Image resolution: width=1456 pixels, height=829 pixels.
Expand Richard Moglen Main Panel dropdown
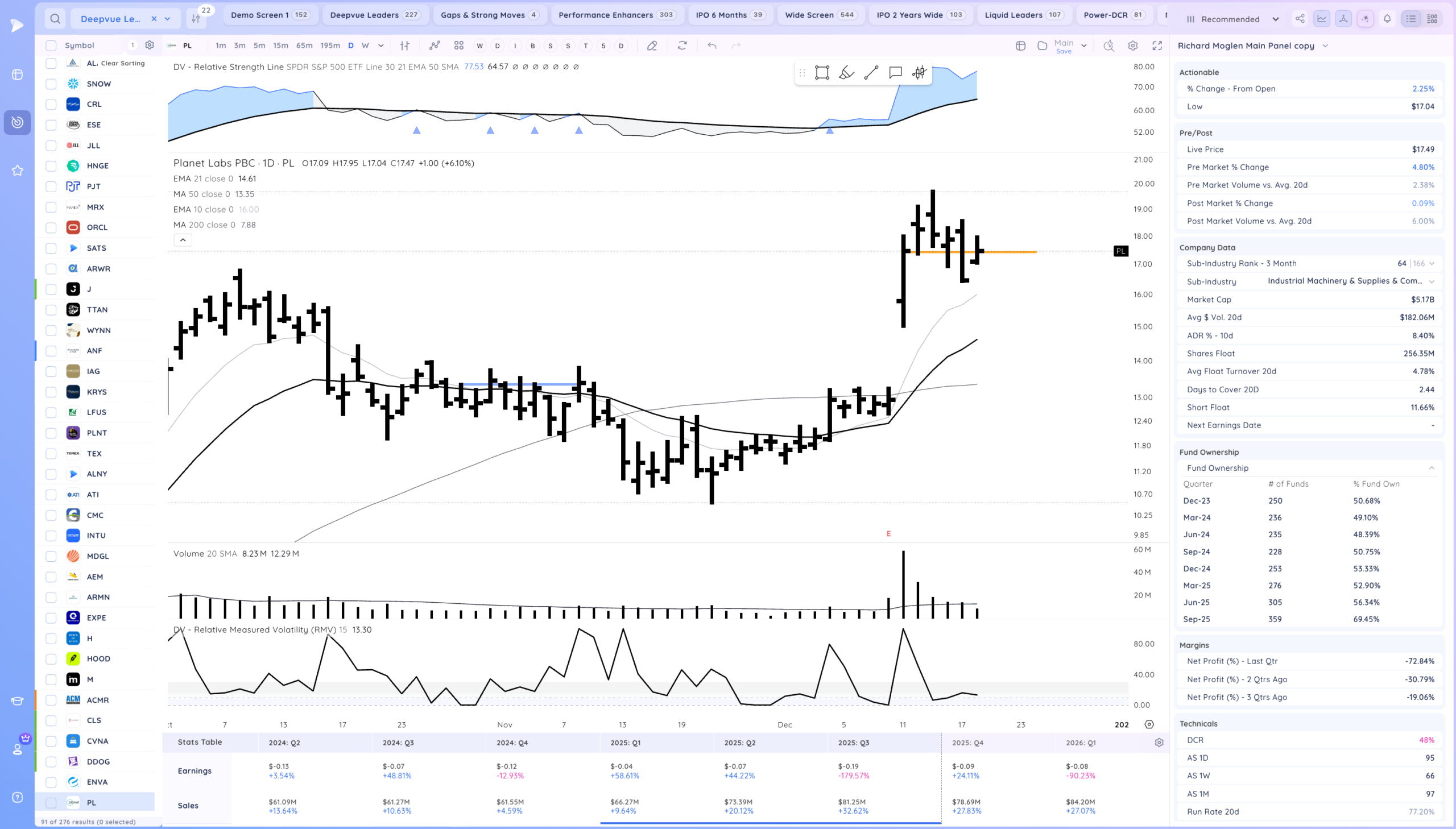(1325, 45)
